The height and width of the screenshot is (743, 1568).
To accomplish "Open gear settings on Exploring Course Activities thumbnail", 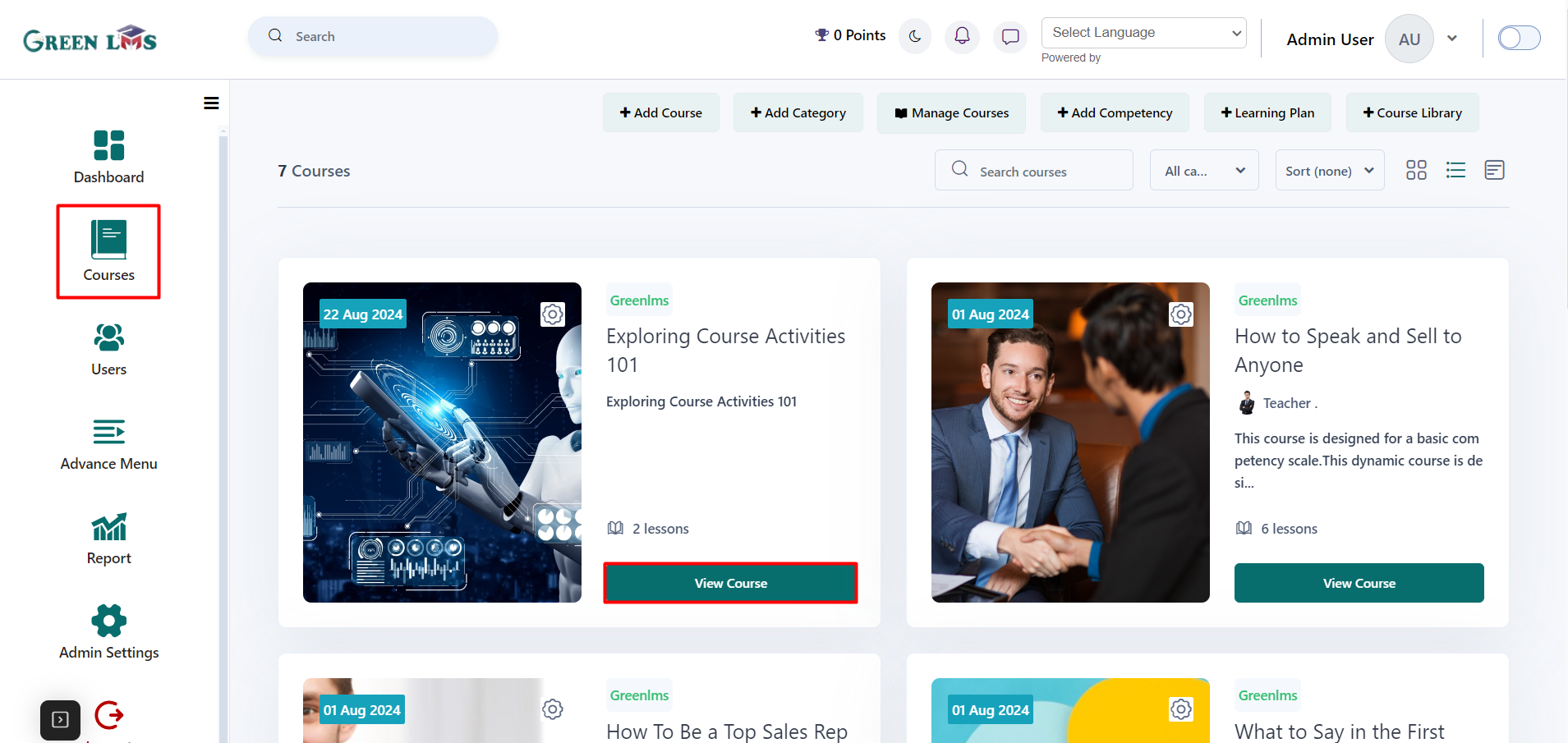I will pyautogui.click(x=553, y=314).
